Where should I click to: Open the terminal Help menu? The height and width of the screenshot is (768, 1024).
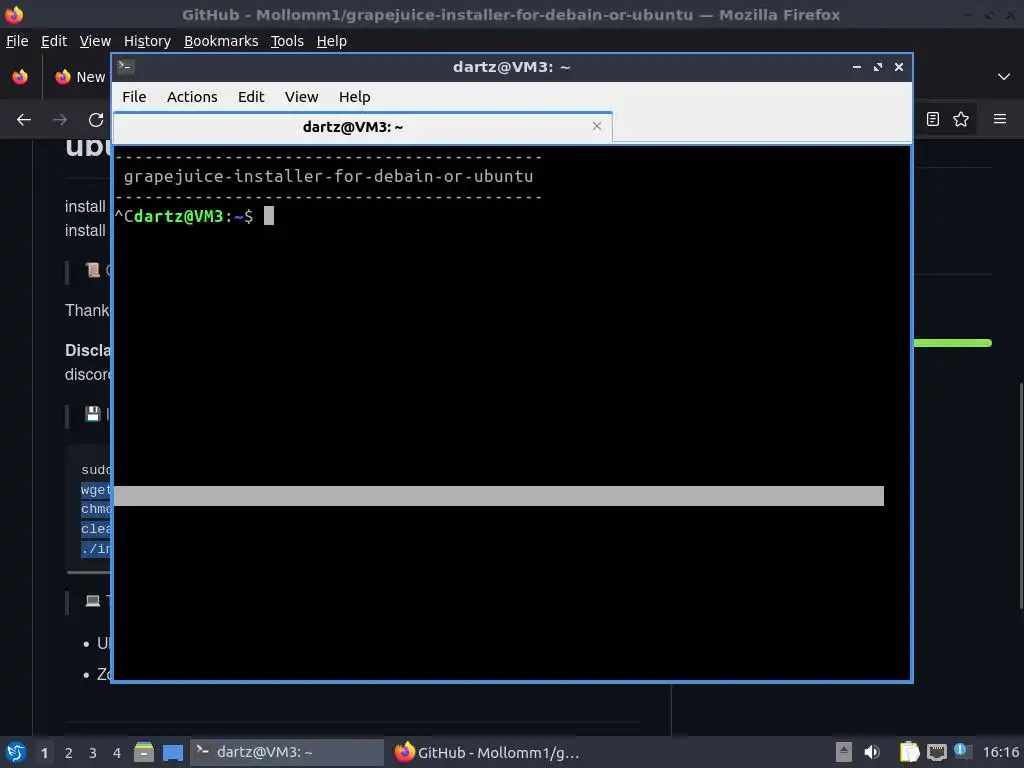(x=355, y=97)
